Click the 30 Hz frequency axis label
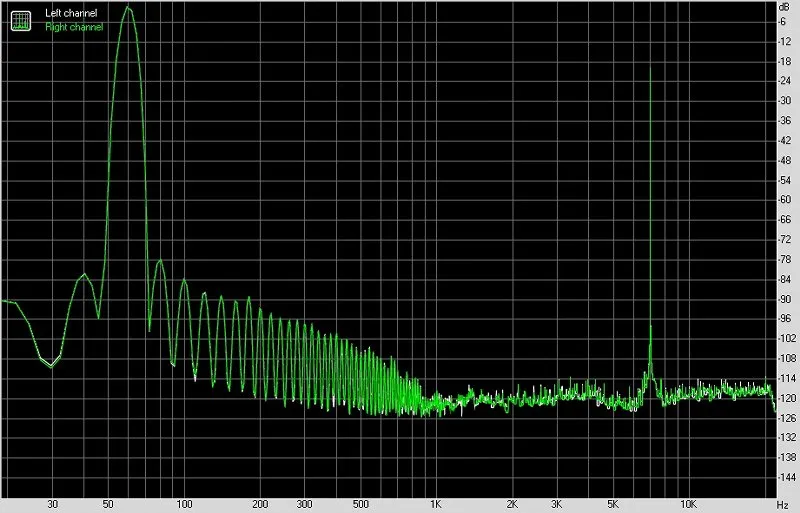 (53, 504)
